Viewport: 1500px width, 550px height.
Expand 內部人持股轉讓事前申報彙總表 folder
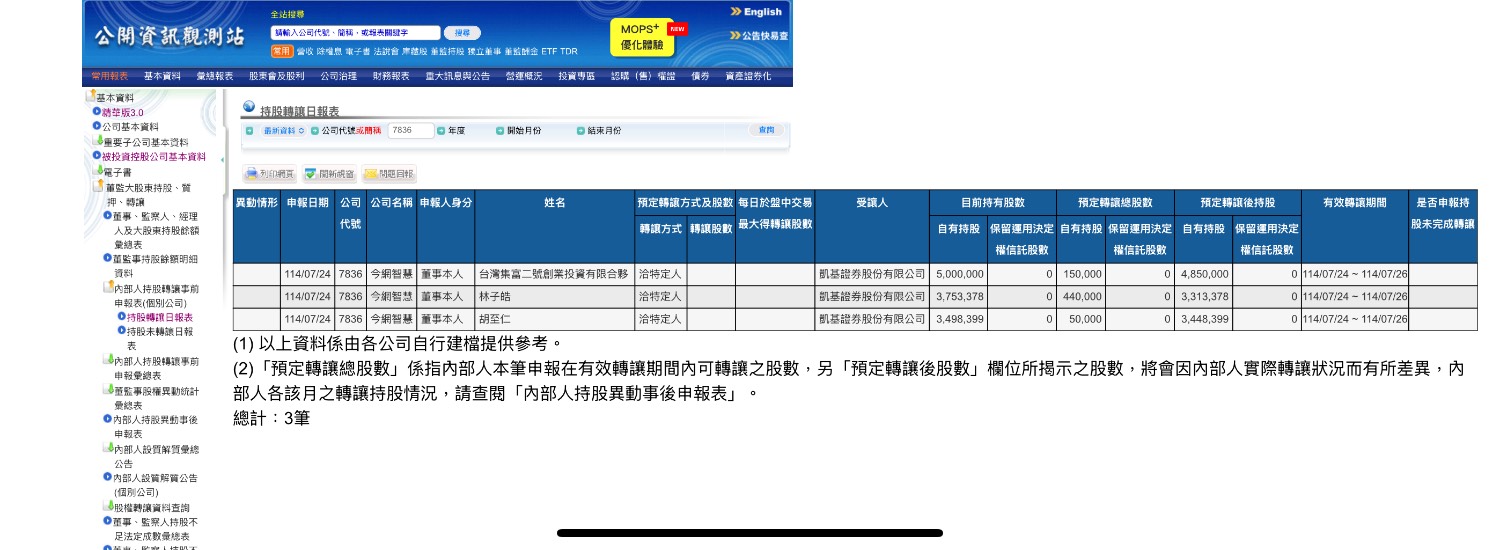(x=108, y=360)
